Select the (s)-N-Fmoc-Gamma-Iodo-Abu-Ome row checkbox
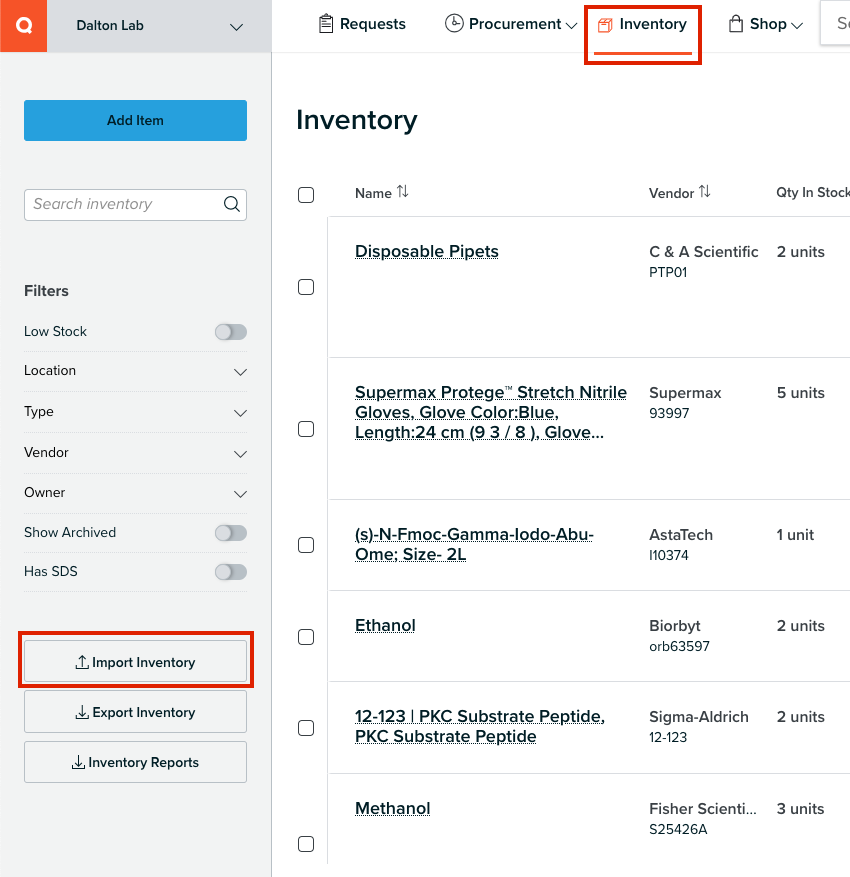 (x=306, y=545)
